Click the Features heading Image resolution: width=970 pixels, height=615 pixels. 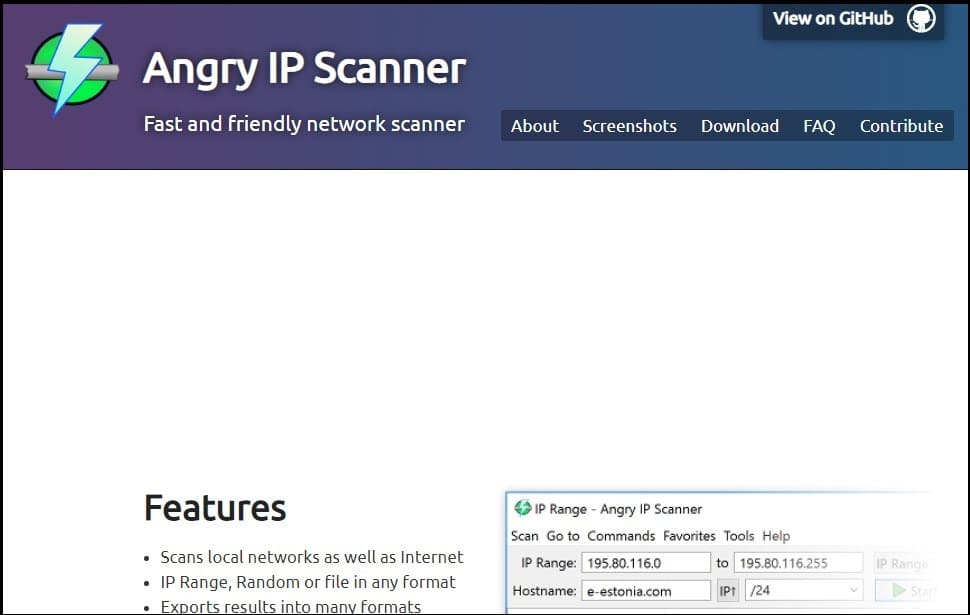215,508
